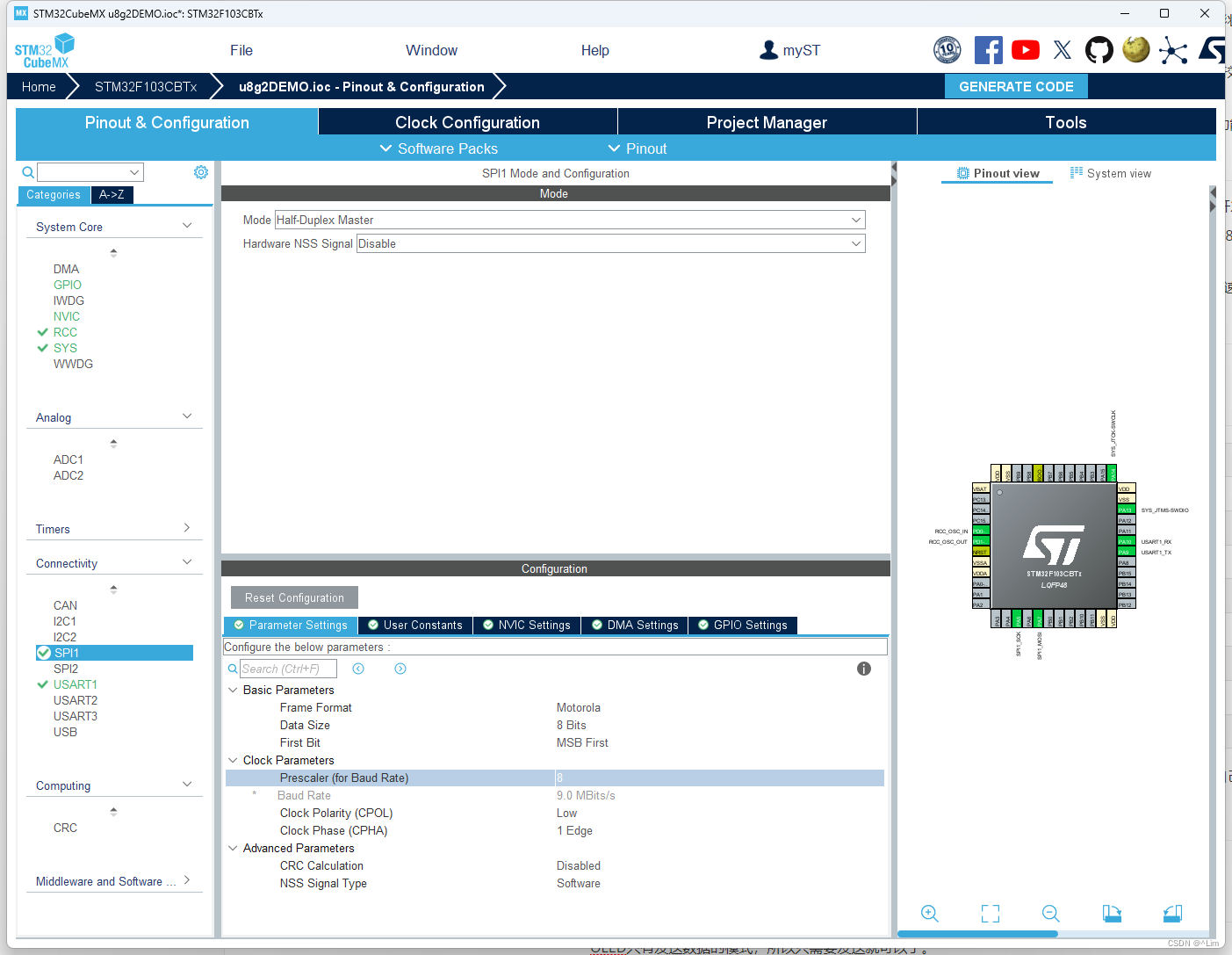This screenshot has height=955, width=1232.
Task: Click the GENERATE CODE button
Action: click(1016, 86)
